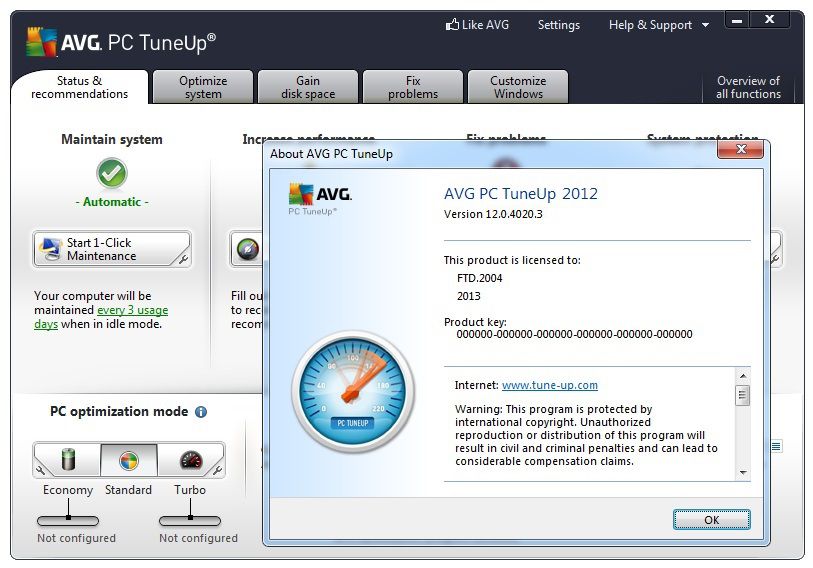The height and width of the screenshot is (568, 813).
Task: Click the Increase performance gauge icon button
Action: [x=247, y=250]
